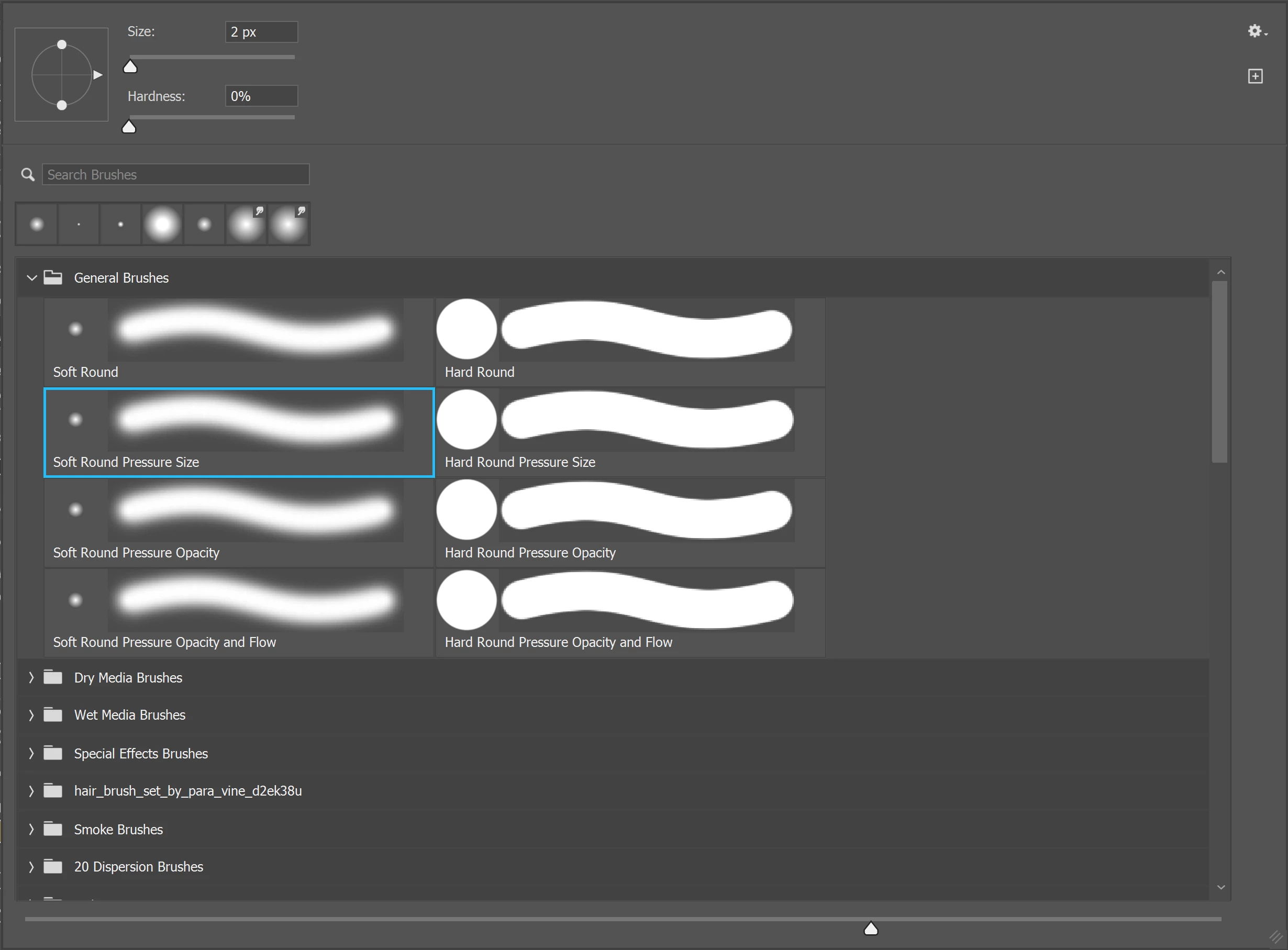Select the large soft recent brush thumbnail
Screen dimensions: 1288x950
(x=162, y=224)
